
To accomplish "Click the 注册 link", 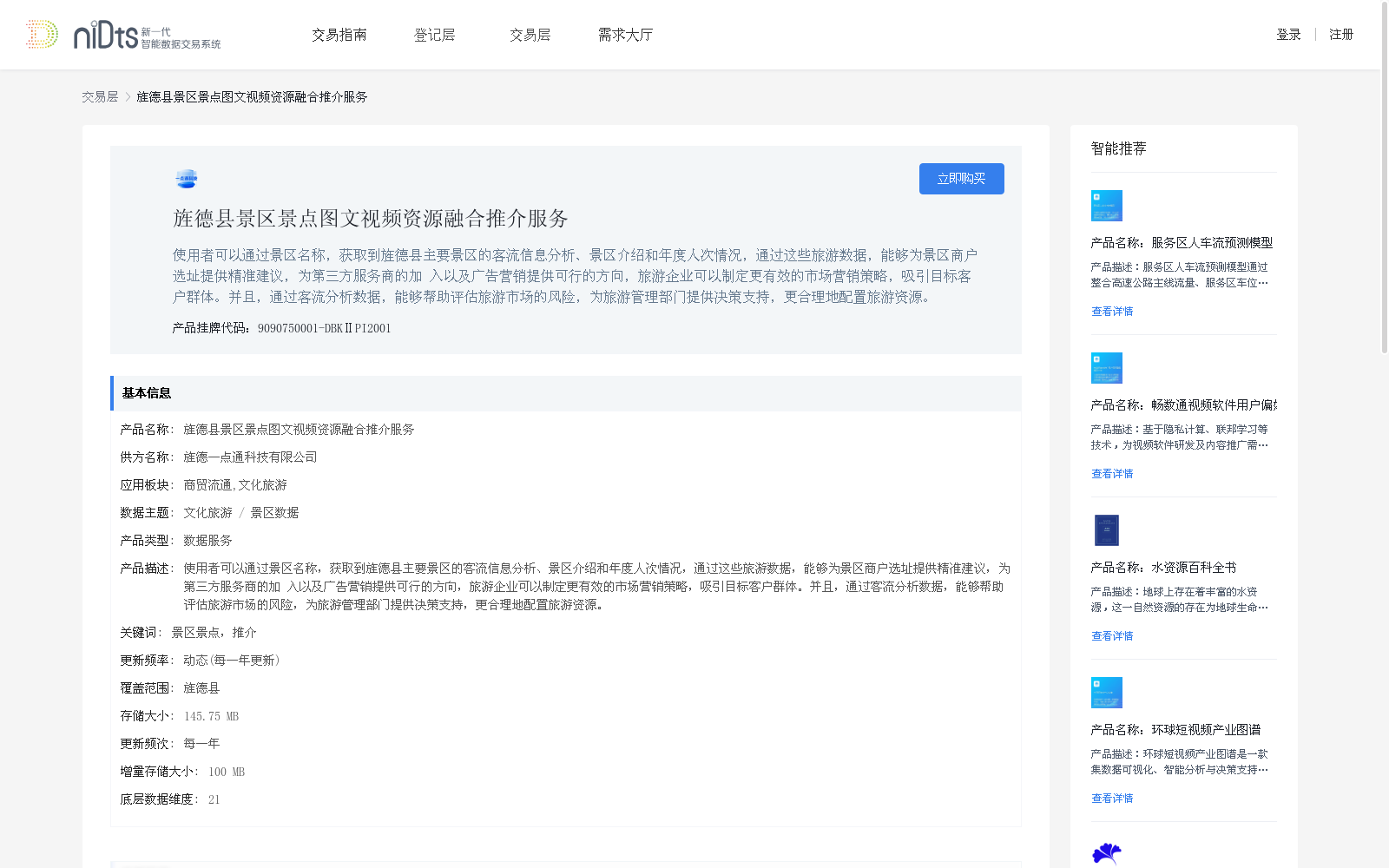I will click(1341, 35).
